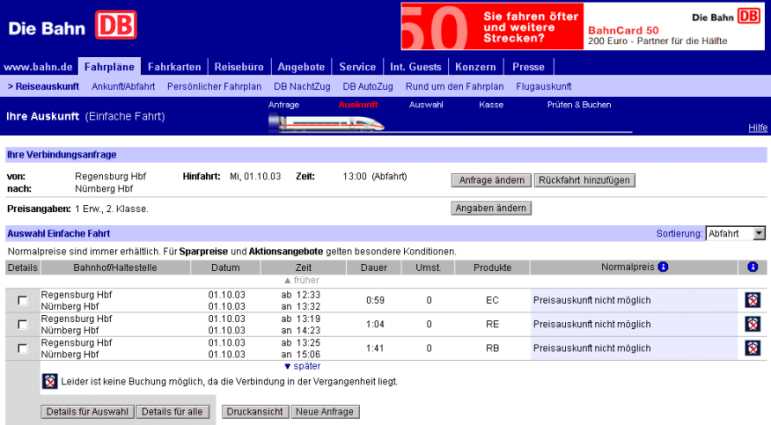
Task: Click the no-booking icon beside 'Leider ist keine Buchung'
Action: pyautogui.click(x=50, y=381)
